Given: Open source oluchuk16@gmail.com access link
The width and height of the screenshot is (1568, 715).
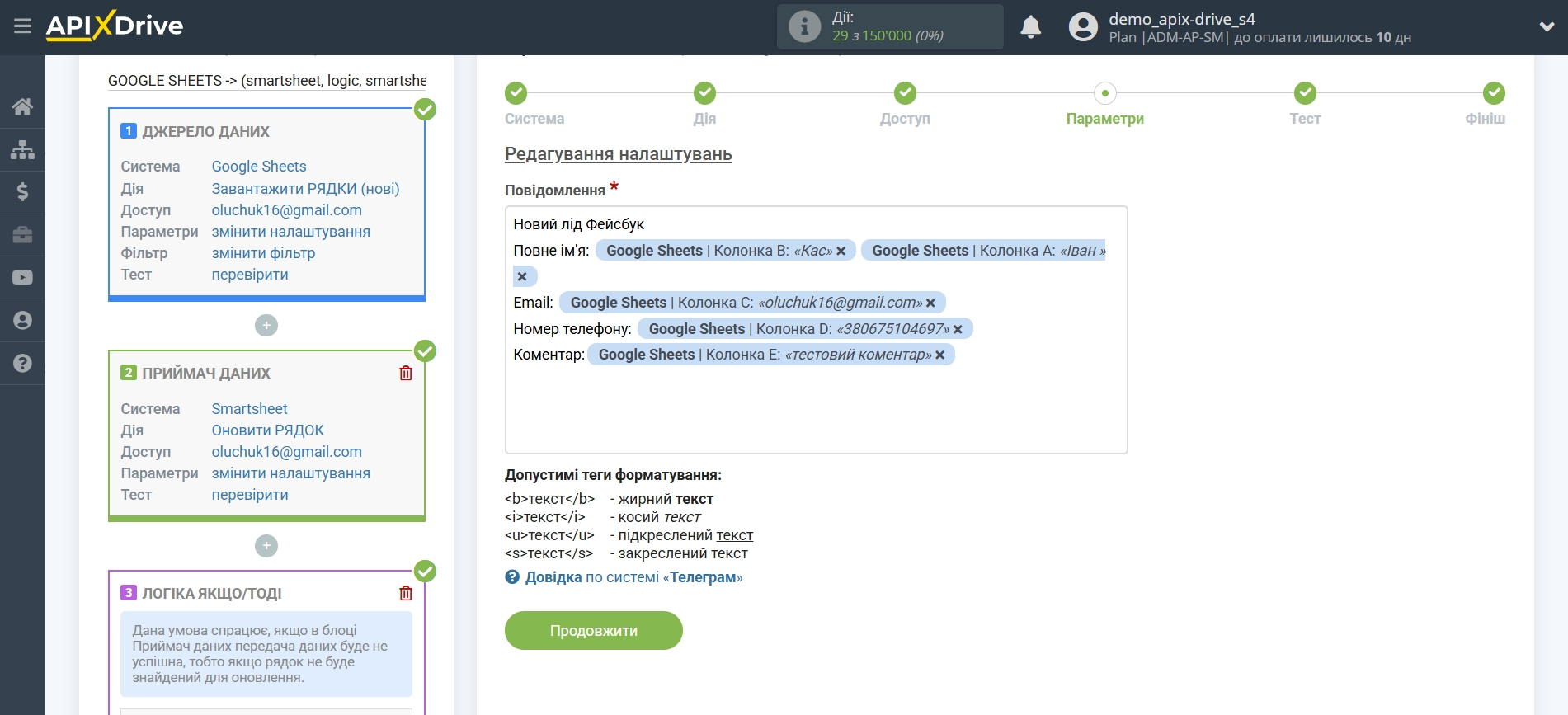Looking at the screenshot, I should [x=286, y=210].
